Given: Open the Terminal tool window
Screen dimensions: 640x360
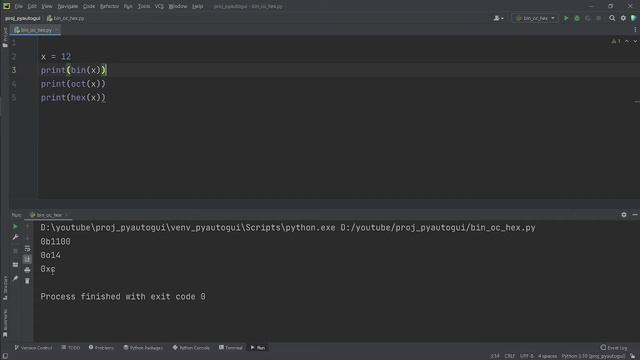Looking at the screenshot, I should click(x=231, y=348).
